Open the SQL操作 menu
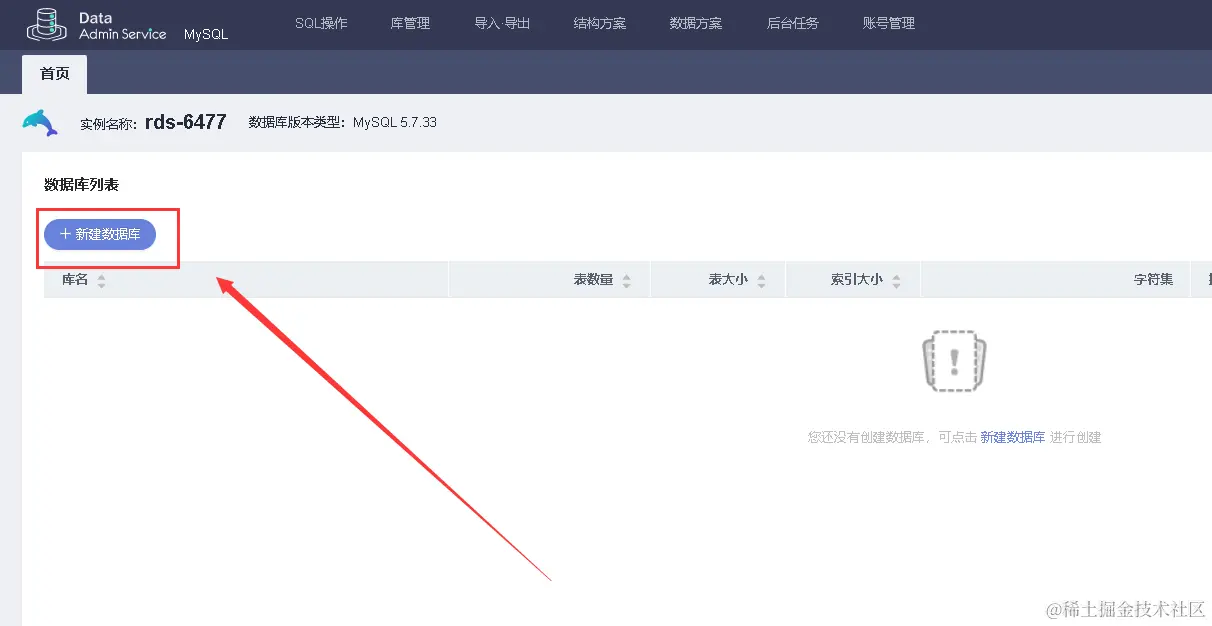The width and height of the screenshot is (1212, 626). 321,23
